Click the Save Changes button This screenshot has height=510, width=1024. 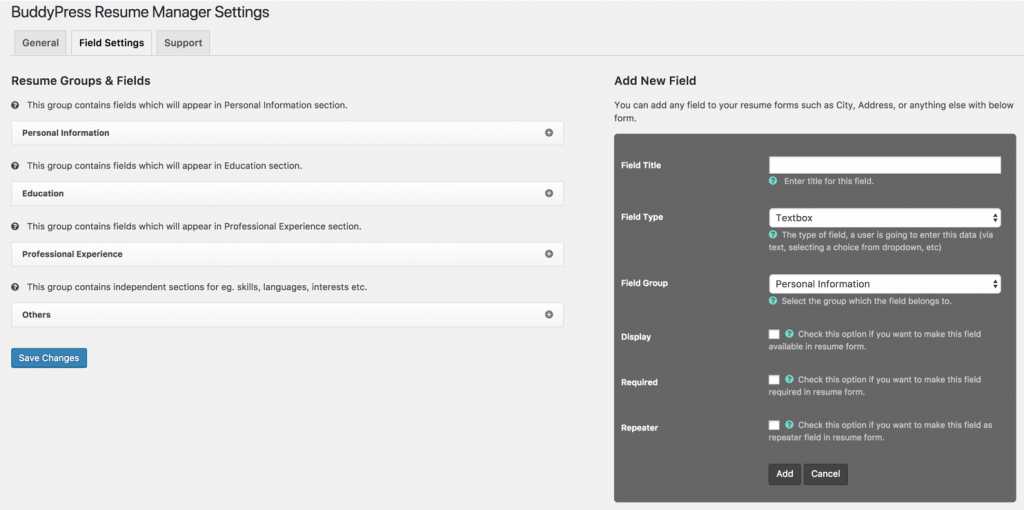[x=49, y=358]
